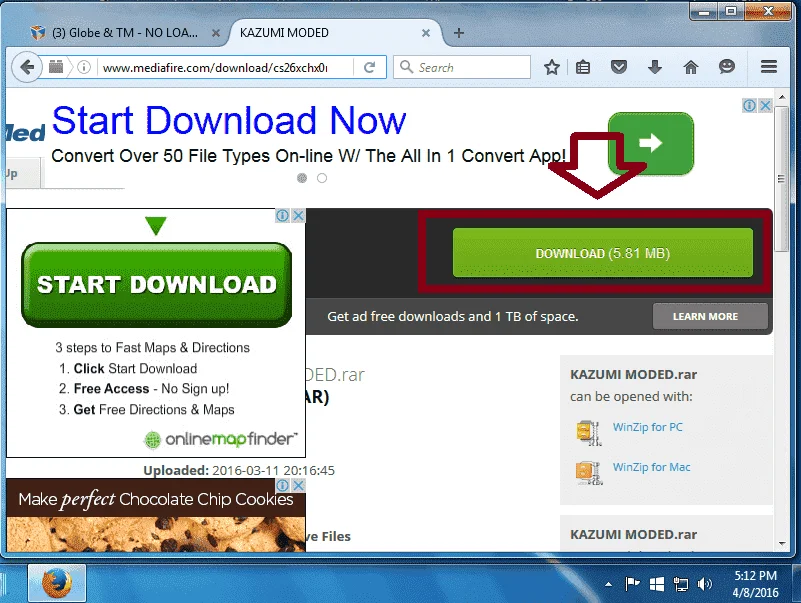Close the onlinemapfinder ad X
The image size is (801, 603).
click(298, 216)
